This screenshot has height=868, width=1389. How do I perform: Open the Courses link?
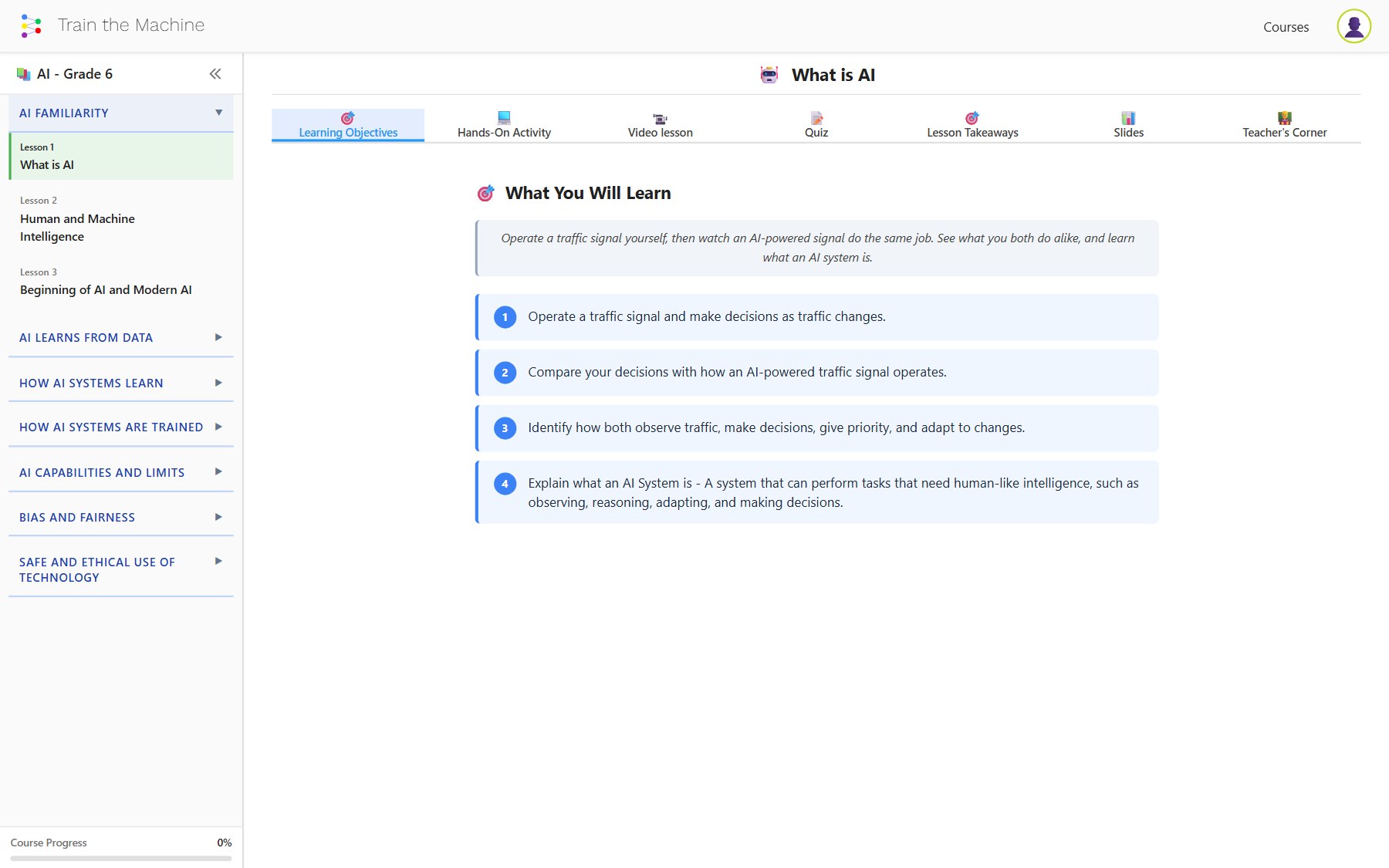[1286, 27]
